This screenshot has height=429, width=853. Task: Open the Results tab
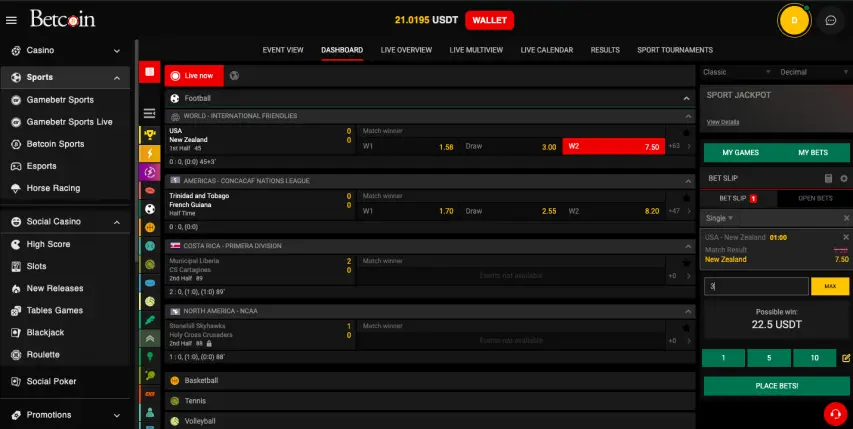(x=605, y=50)
